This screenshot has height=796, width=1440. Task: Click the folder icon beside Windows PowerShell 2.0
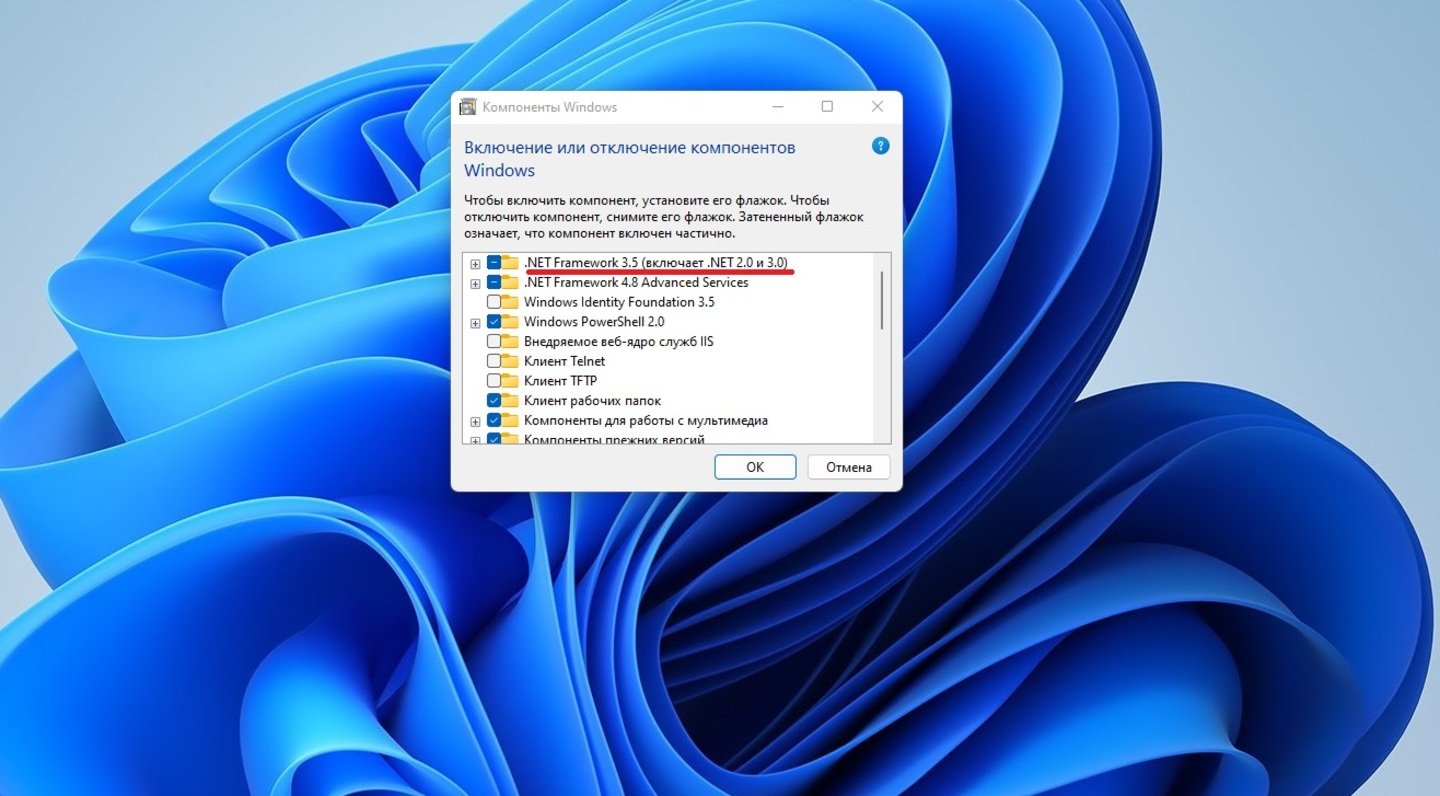click(511, 322)
